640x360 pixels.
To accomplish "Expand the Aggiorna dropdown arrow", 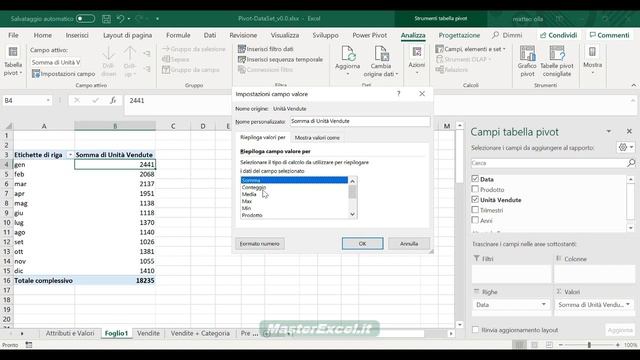I will (347, 74).
